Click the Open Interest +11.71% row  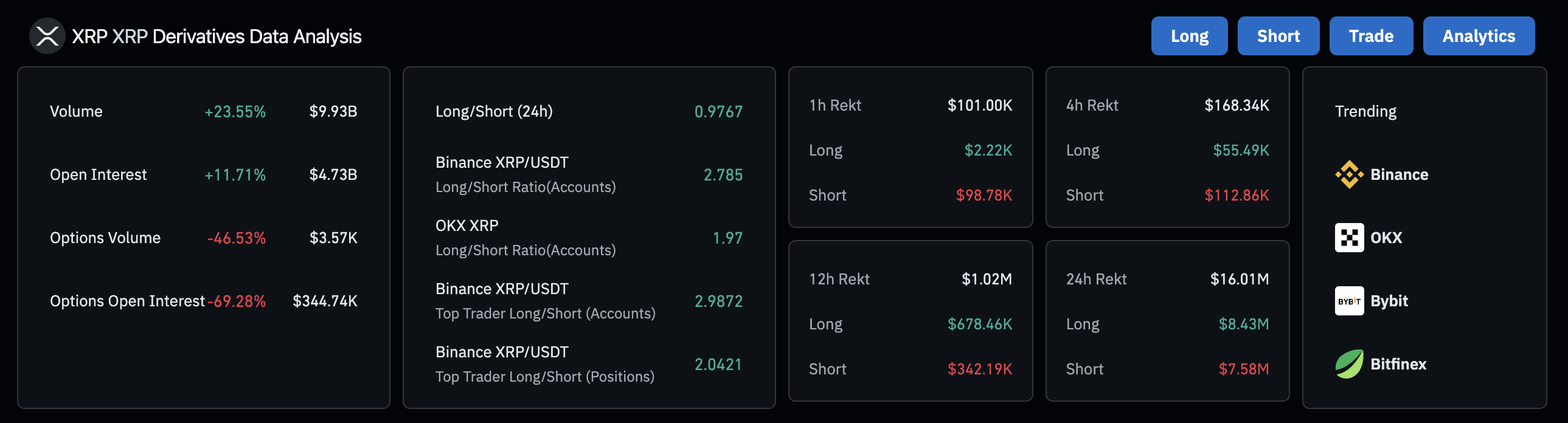(x=203, y=174)
